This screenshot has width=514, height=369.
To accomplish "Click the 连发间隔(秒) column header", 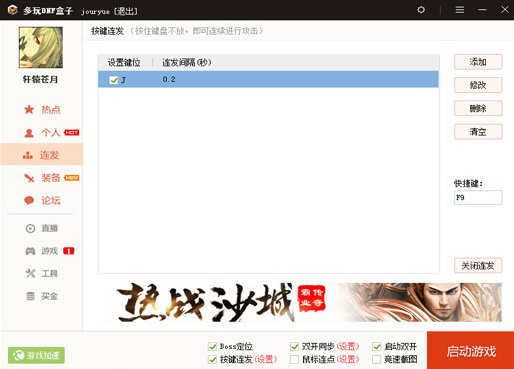I will pos(187,62).
